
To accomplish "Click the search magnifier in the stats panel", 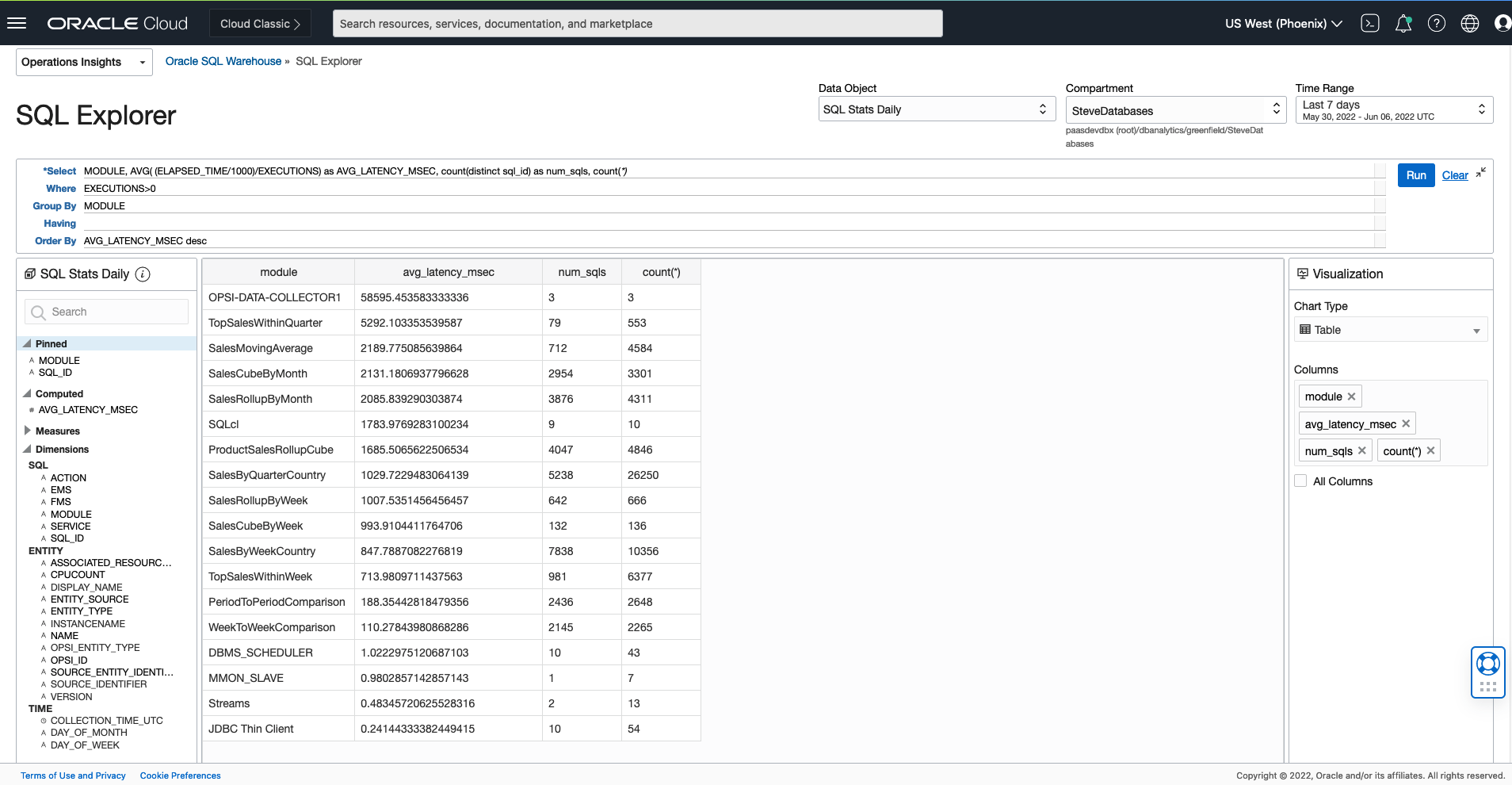I will 37,312.
